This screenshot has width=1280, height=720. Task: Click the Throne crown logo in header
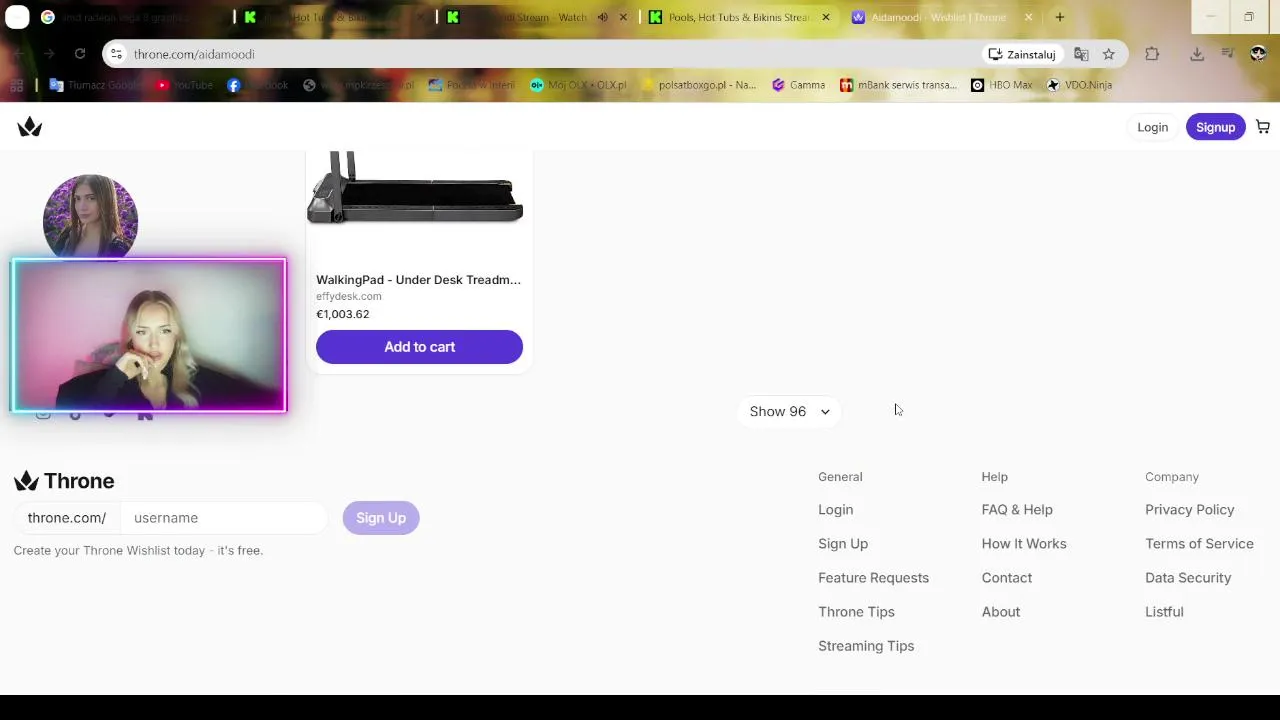[x=30, y=127]
